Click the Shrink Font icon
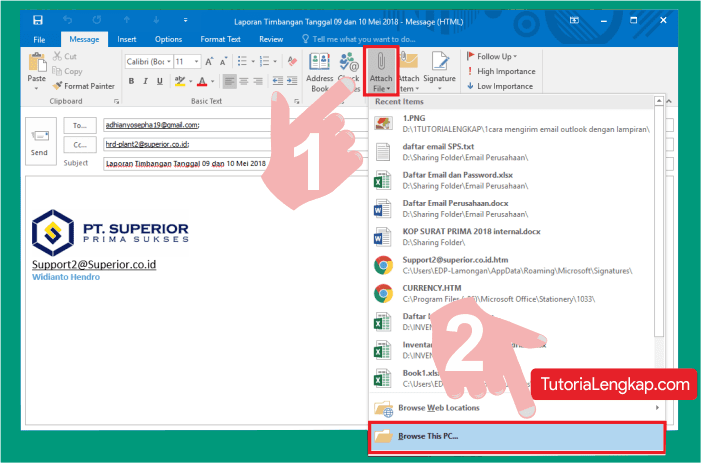This screenshot has width=701, height=463. click(x=224, y=61)
